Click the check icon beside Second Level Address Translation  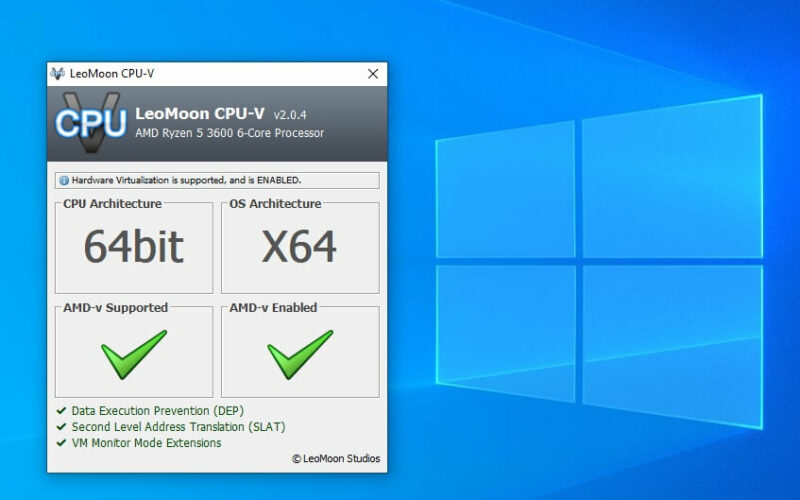click(61, 427)
